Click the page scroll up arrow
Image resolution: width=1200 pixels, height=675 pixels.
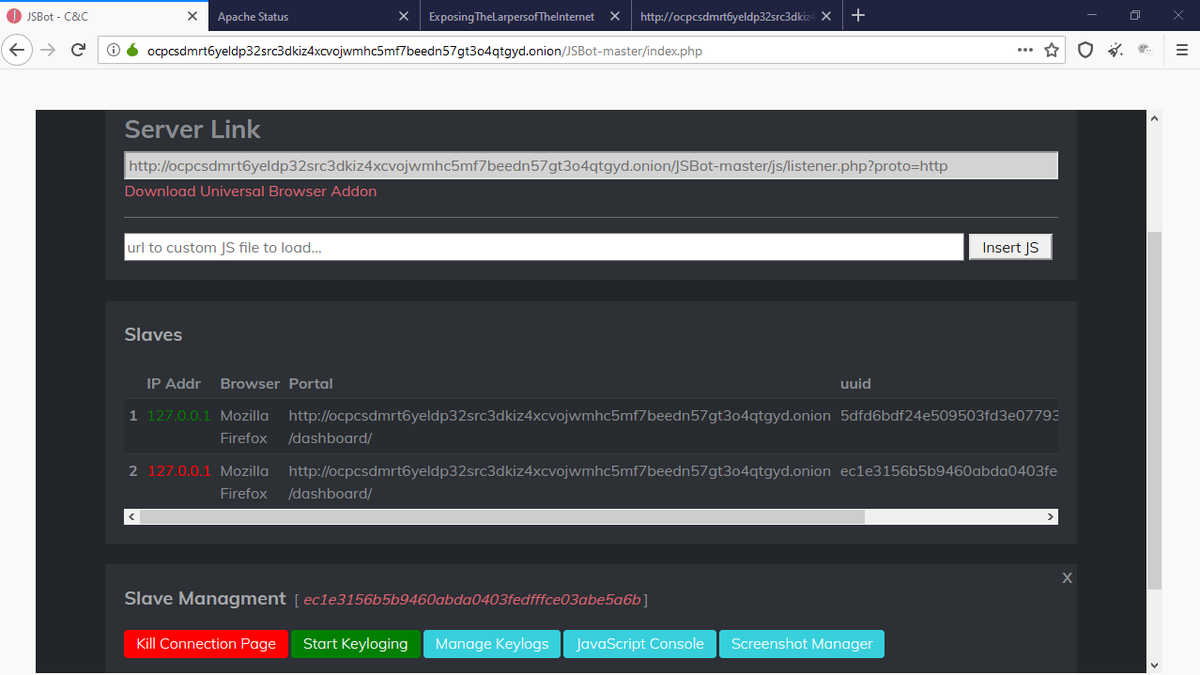[x=1154, y=118]
